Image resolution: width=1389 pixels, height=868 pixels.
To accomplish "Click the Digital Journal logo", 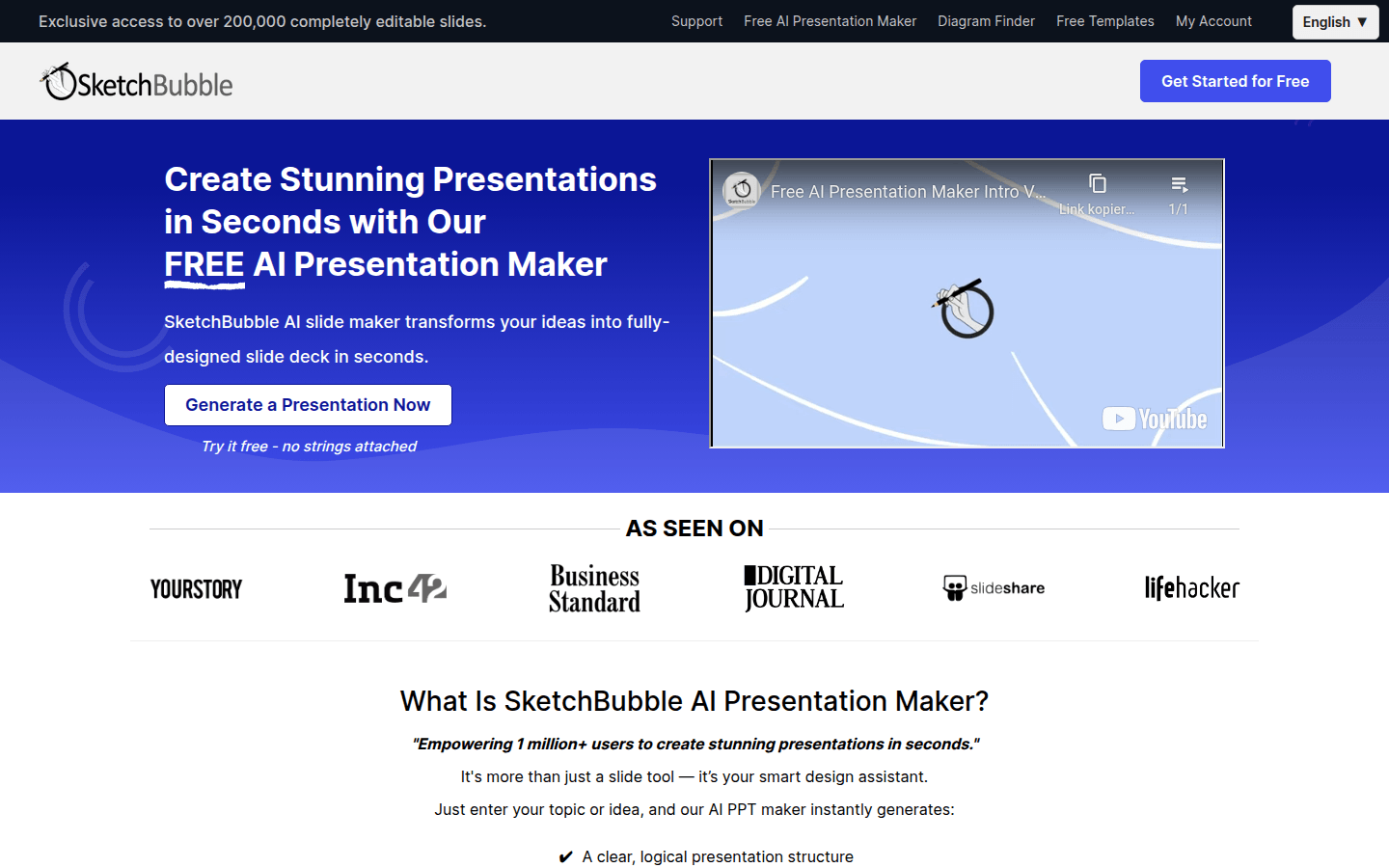I will (794, 588).
